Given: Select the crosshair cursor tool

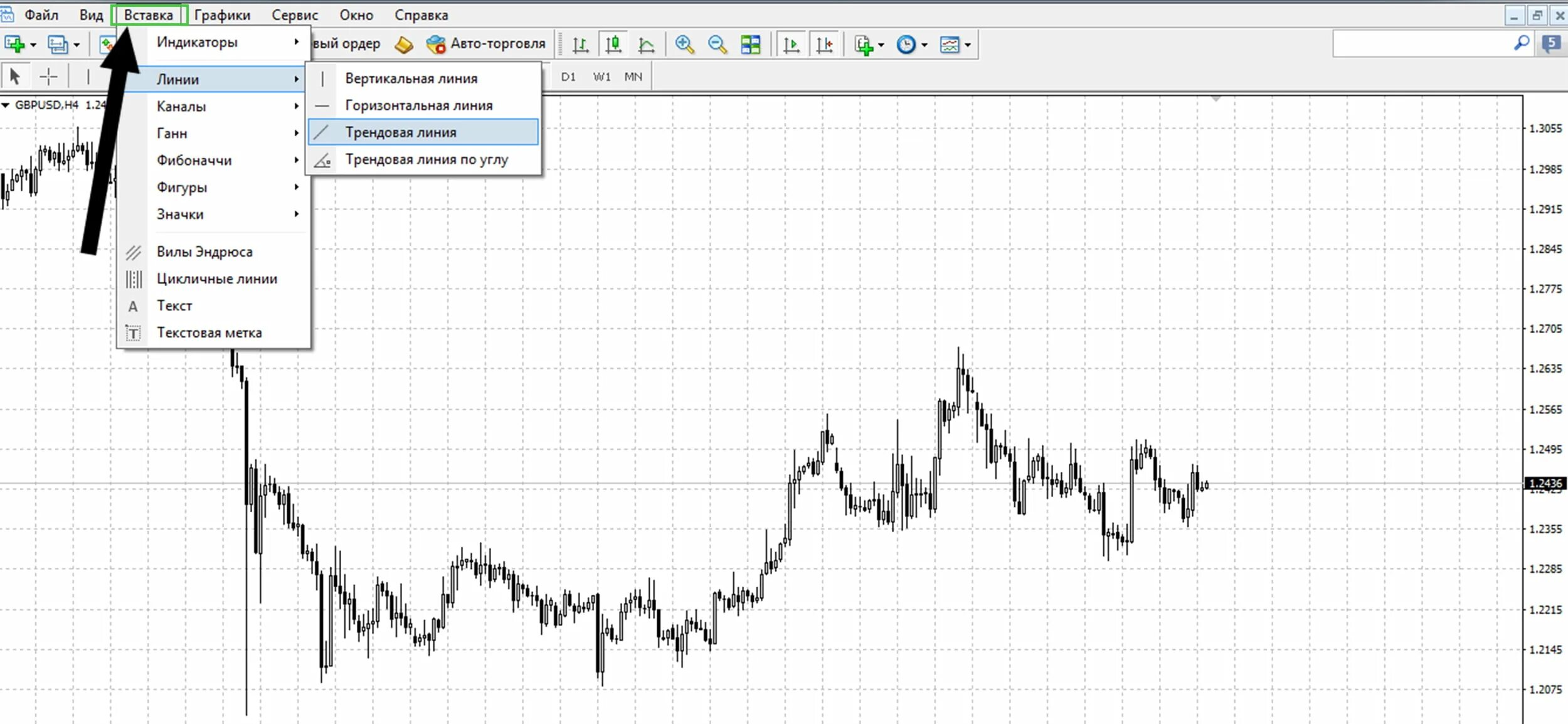Looking at the screenshot, I should (48, 77).
